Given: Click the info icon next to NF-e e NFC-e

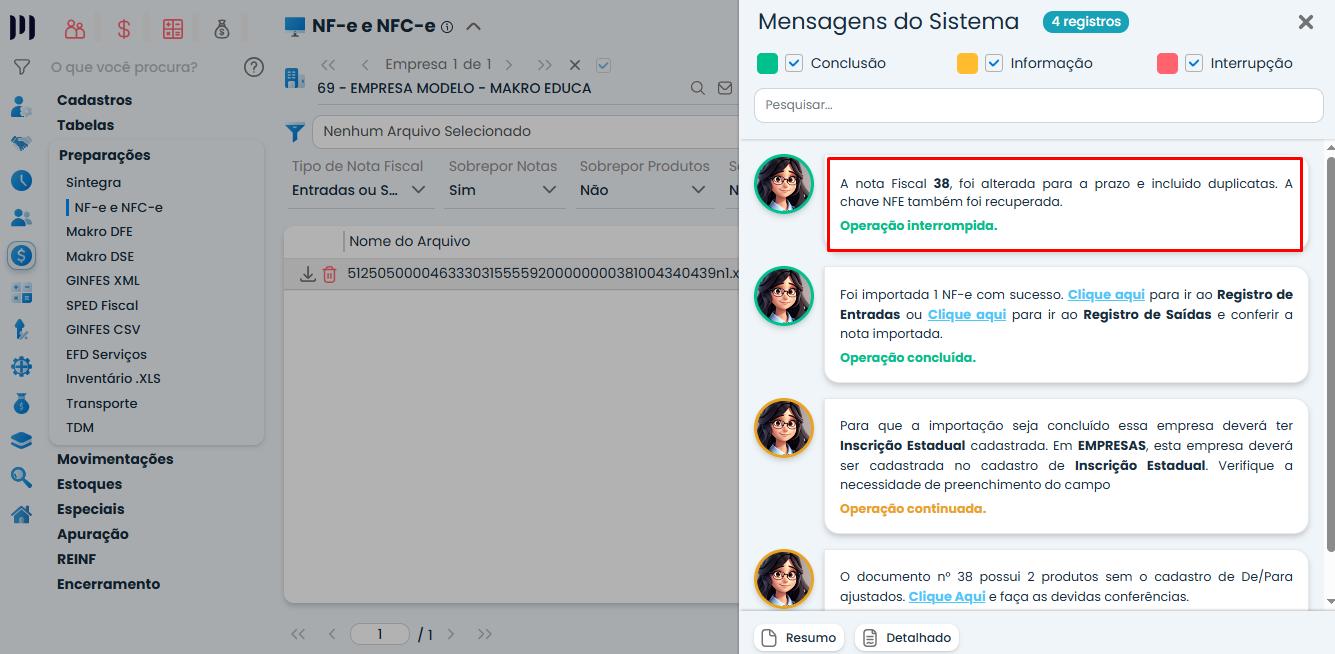Looking at the screenshot, I should pyautogui.click(x=447, y=27).
